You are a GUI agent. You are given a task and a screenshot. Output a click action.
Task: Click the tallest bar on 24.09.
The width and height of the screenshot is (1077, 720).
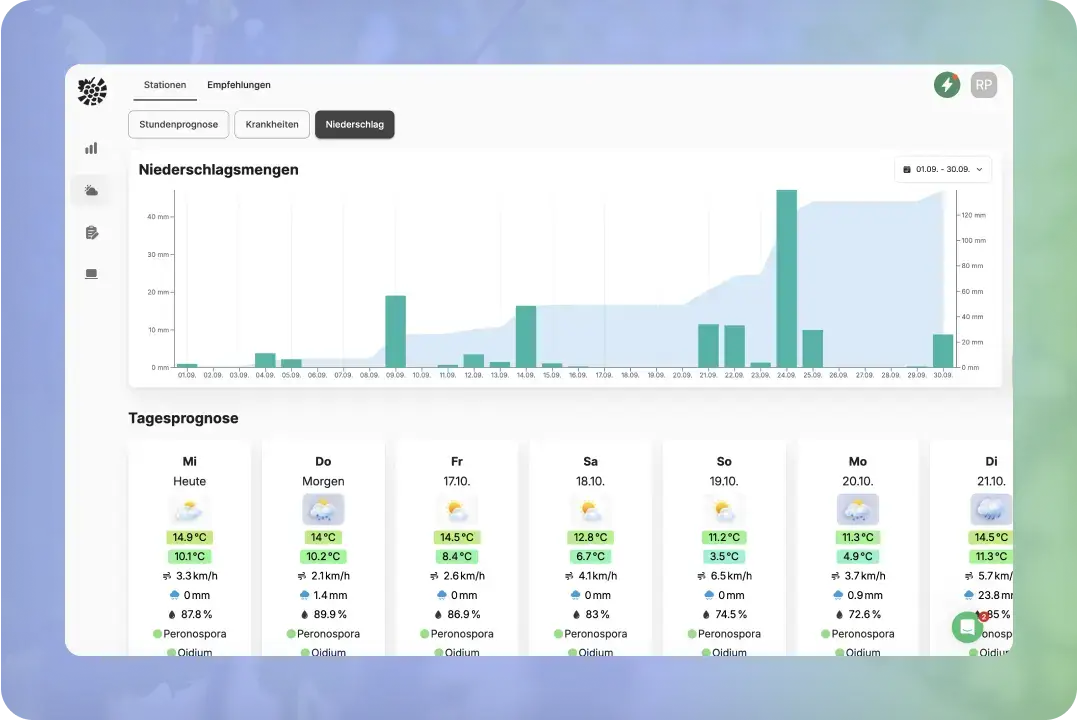[x=786, y=278]
